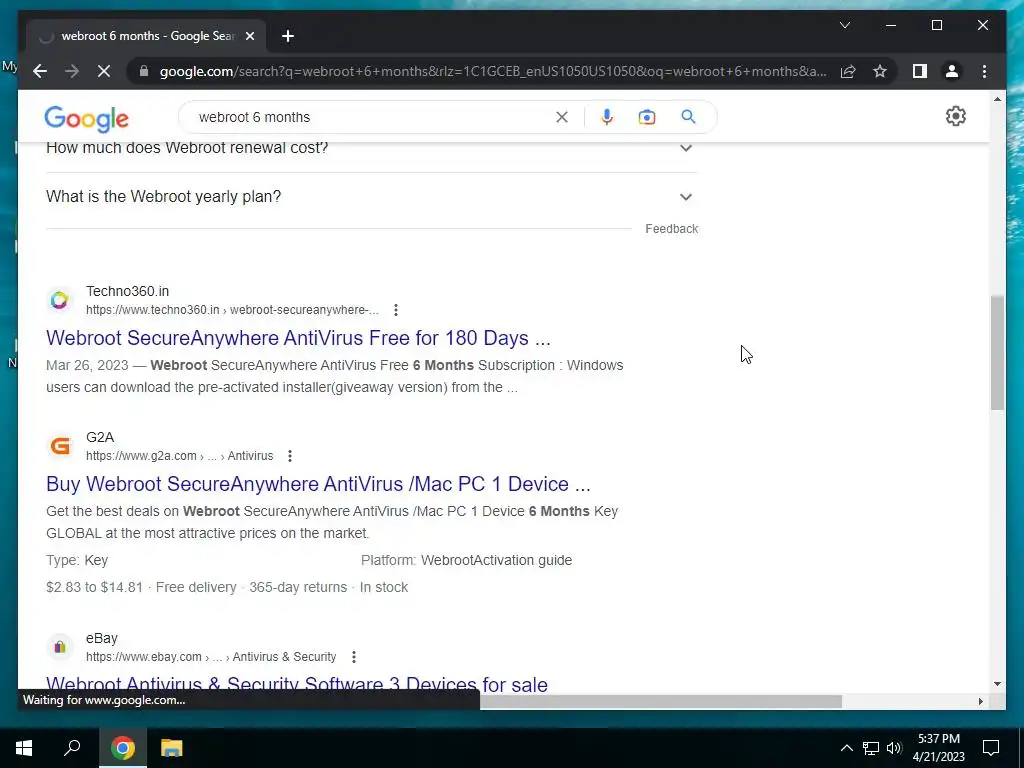Viewport: 1024px width, 768px height.
Task: Click the vertical scrollbar thumb
Action: click(997, 353)
